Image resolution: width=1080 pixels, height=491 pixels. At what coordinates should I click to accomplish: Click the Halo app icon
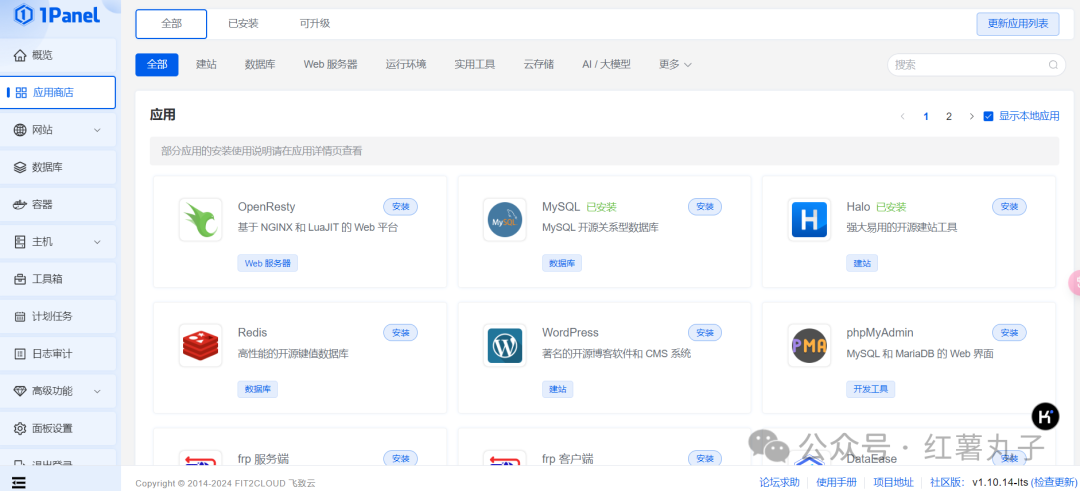point(809,220)
